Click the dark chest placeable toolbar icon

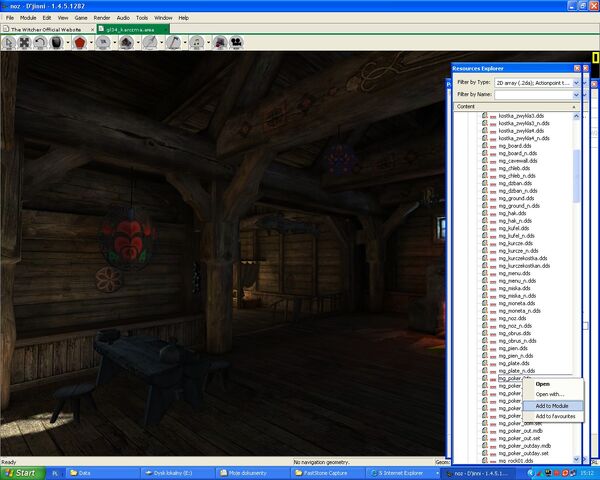126,43
